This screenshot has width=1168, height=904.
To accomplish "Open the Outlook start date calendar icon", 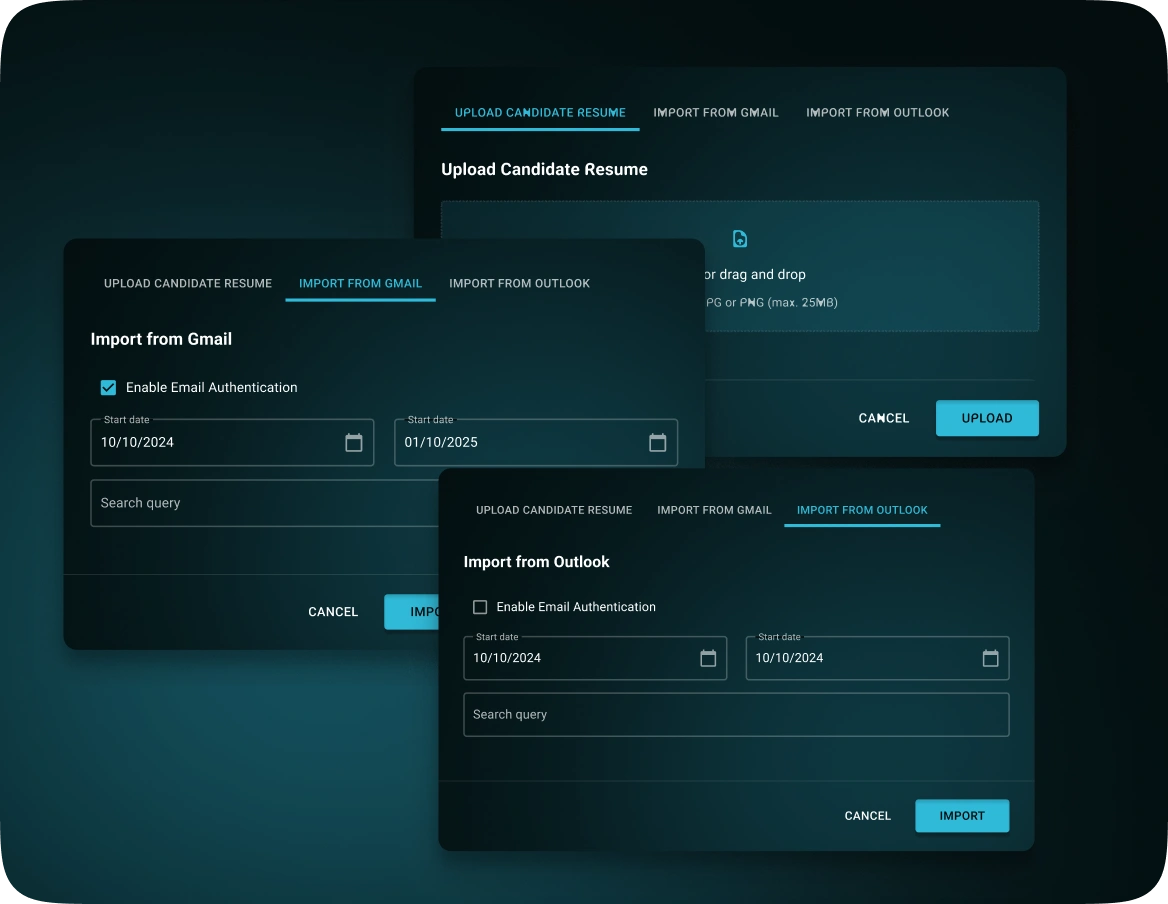I will tap(709, 658).
